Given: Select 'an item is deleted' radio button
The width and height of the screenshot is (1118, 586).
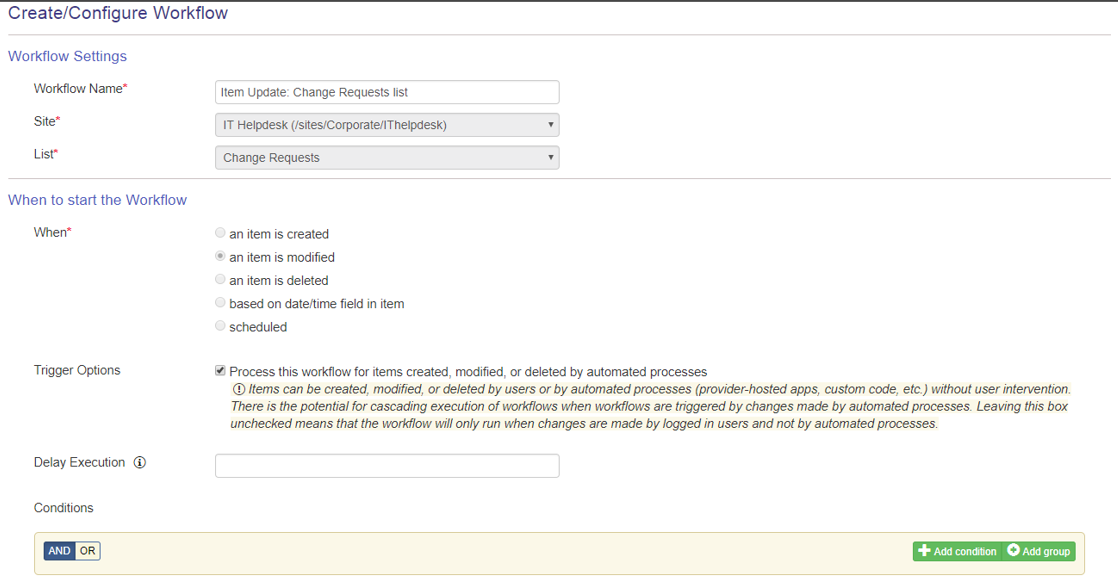Looking at the screenshot, I should tap(220, 279).
